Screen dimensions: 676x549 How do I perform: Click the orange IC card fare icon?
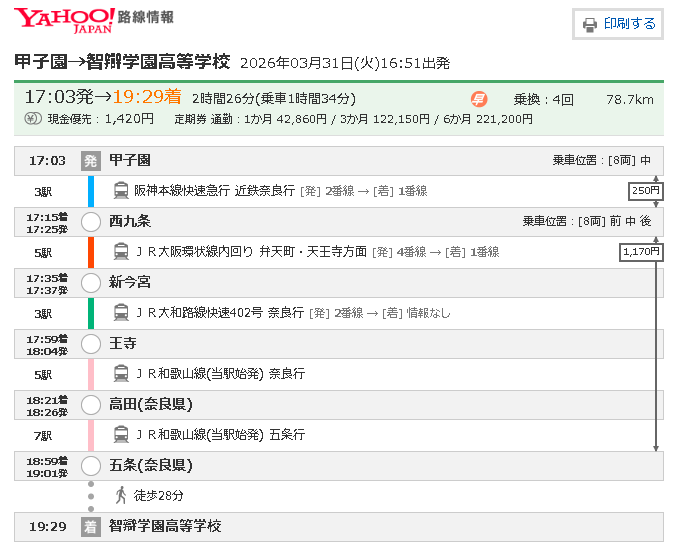[x=479, y=99]
